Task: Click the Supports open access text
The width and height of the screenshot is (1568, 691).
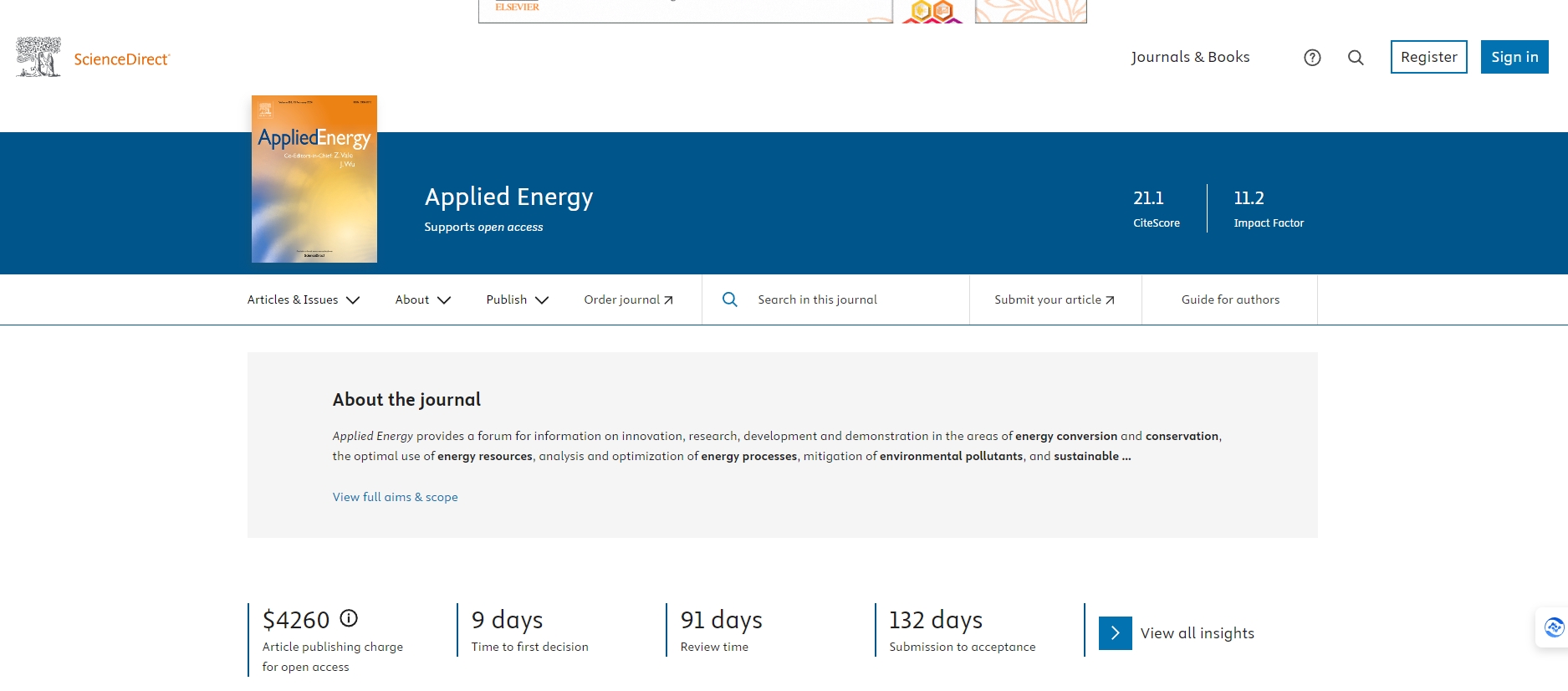Action: (483, 227)
